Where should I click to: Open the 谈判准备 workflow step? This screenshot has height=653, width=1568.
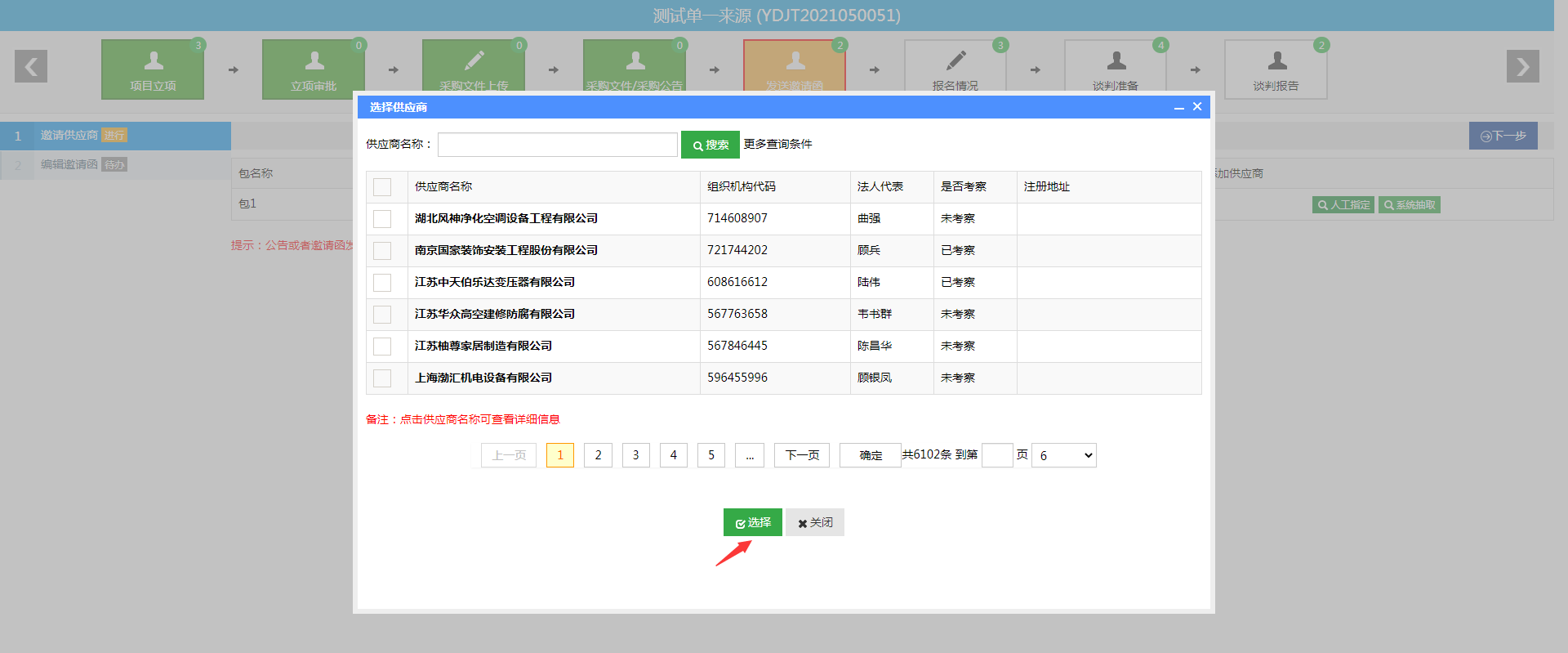(1116, 65)
